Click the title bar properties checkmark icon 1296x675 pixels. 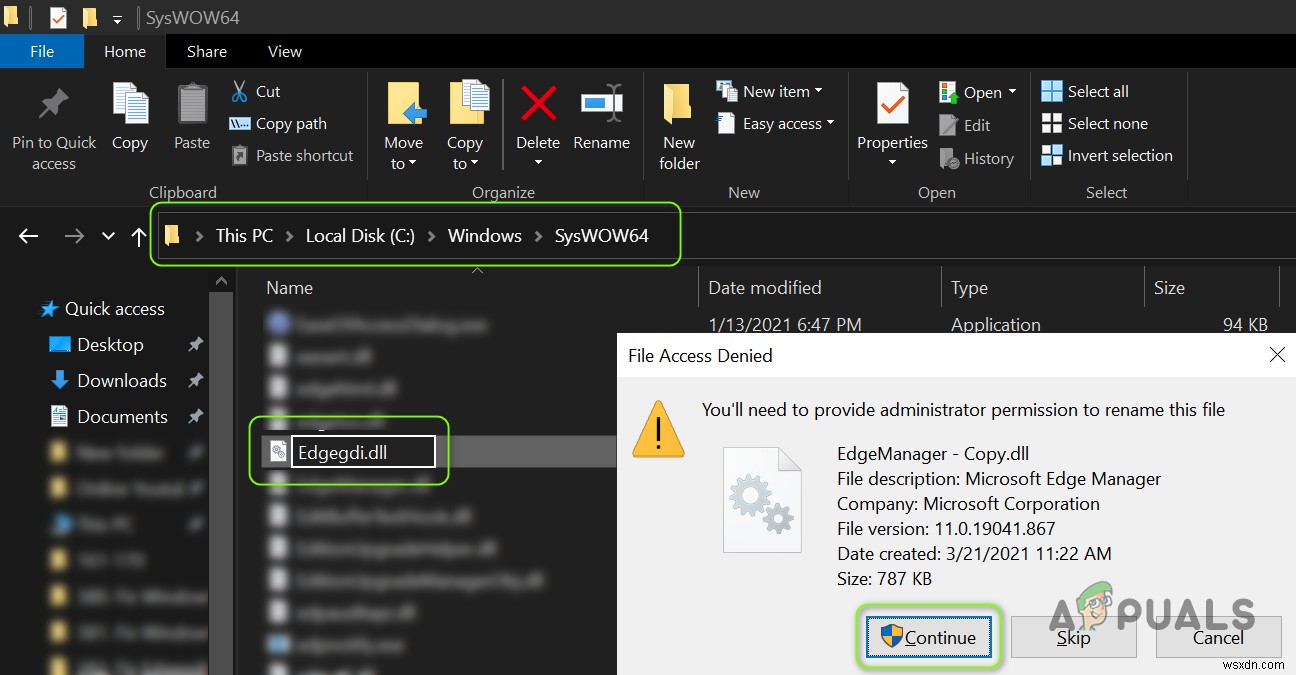click(x=58, y=18)
